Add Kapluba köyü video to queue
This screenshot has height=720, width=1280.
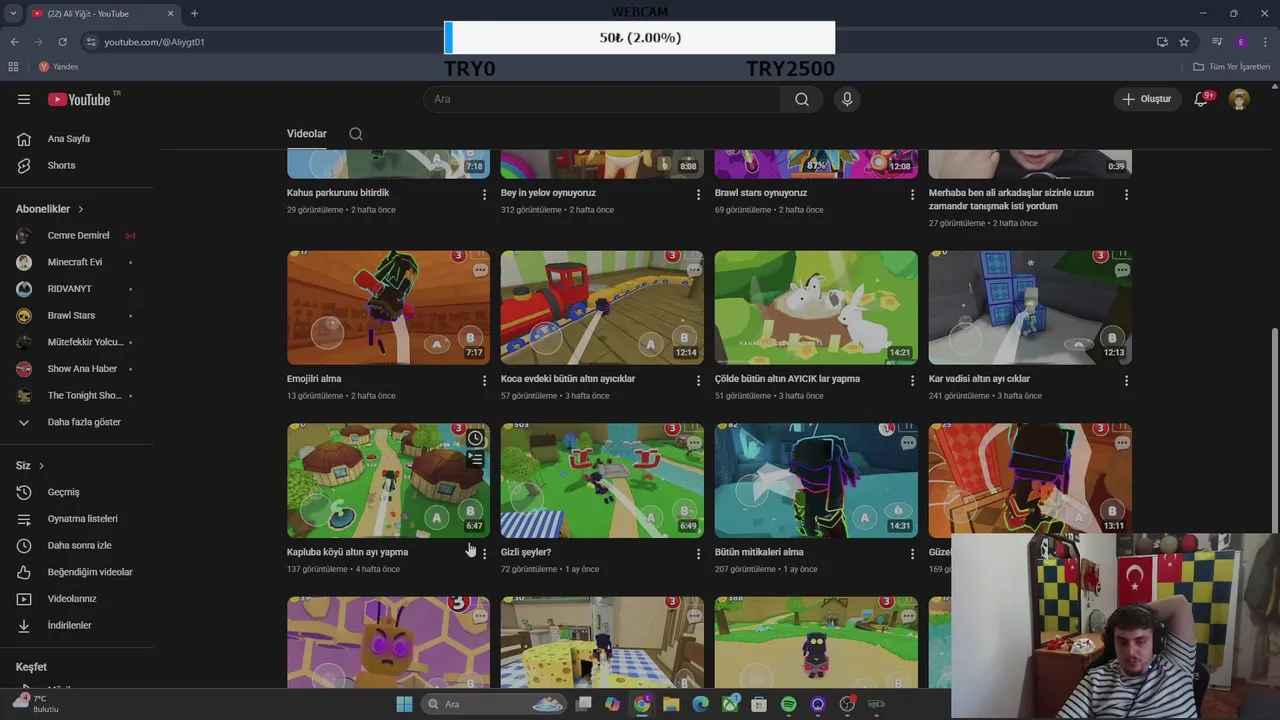475,460
